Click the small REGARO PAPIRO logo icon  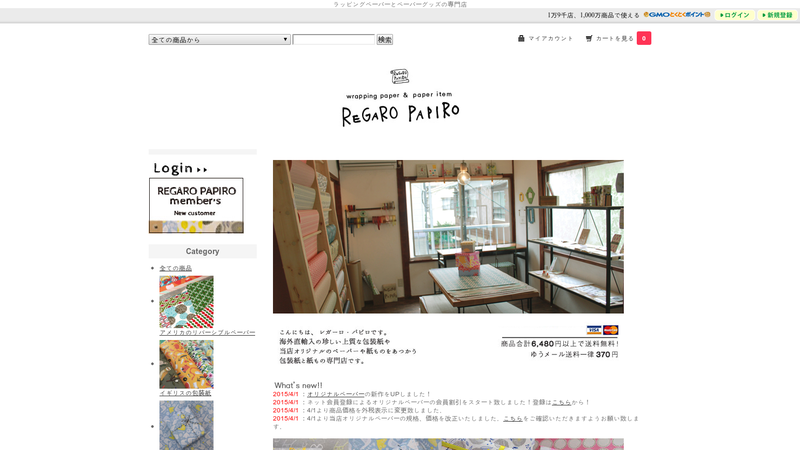coord(399,77)
